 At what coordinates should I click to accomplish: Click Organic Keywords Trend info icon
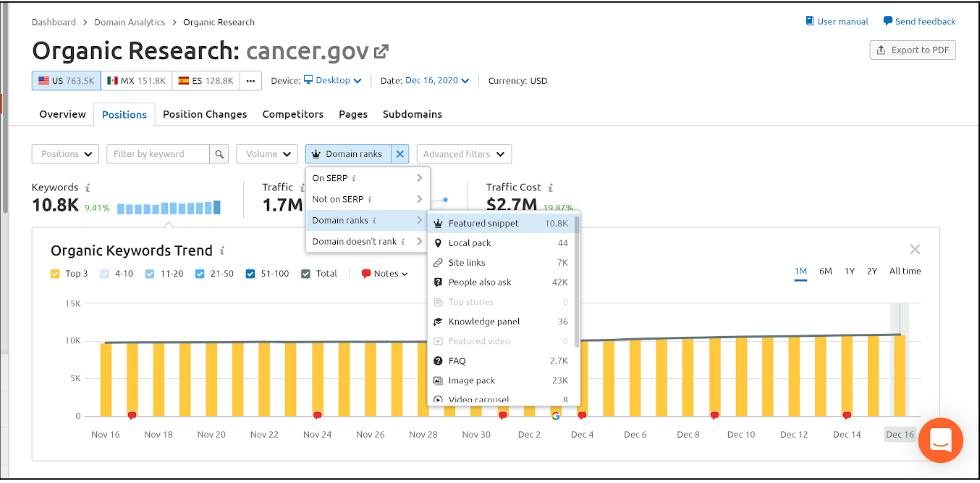[x=222, y=251]
